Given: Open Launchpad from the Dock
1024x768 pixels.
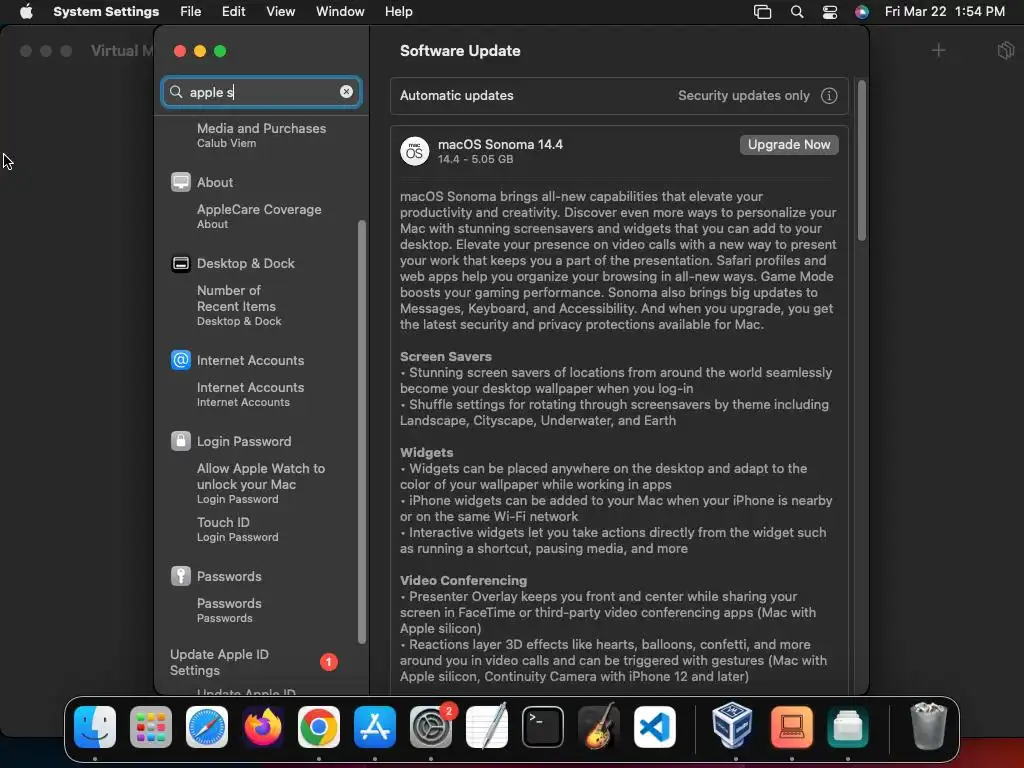Looking at the screenshot, I should [151, 727].
